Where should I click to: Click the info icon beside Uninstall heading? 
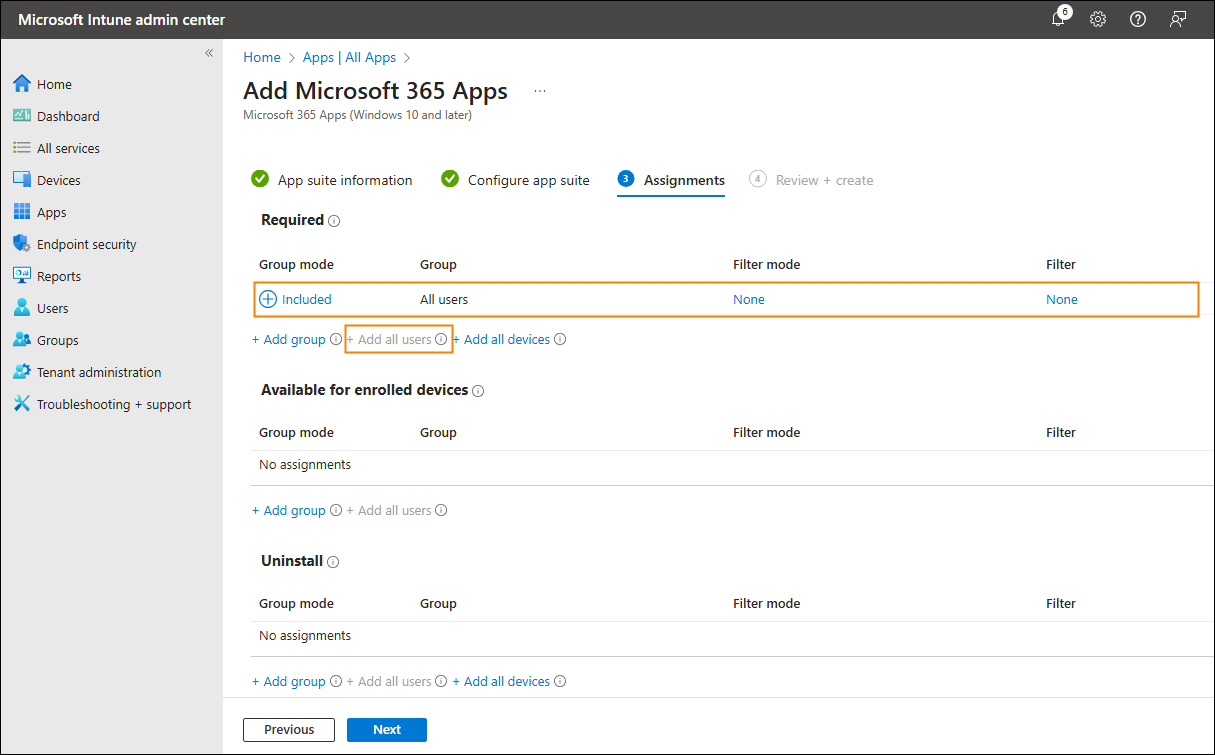(333, 562)
